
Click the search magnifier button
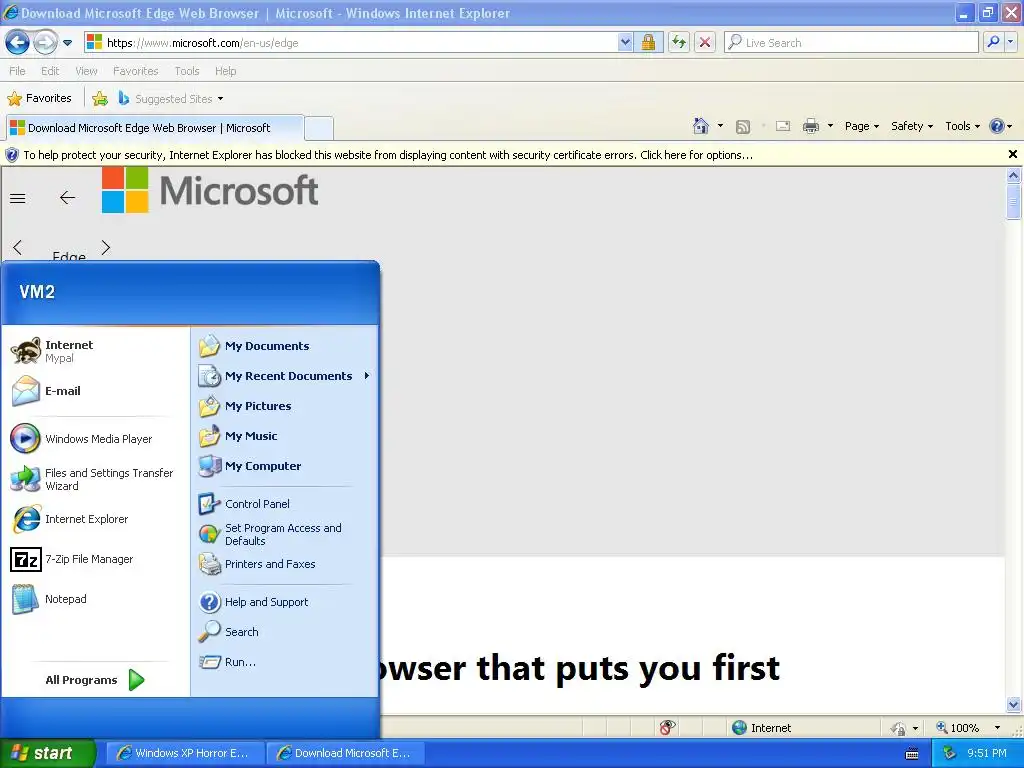point(993,43)
